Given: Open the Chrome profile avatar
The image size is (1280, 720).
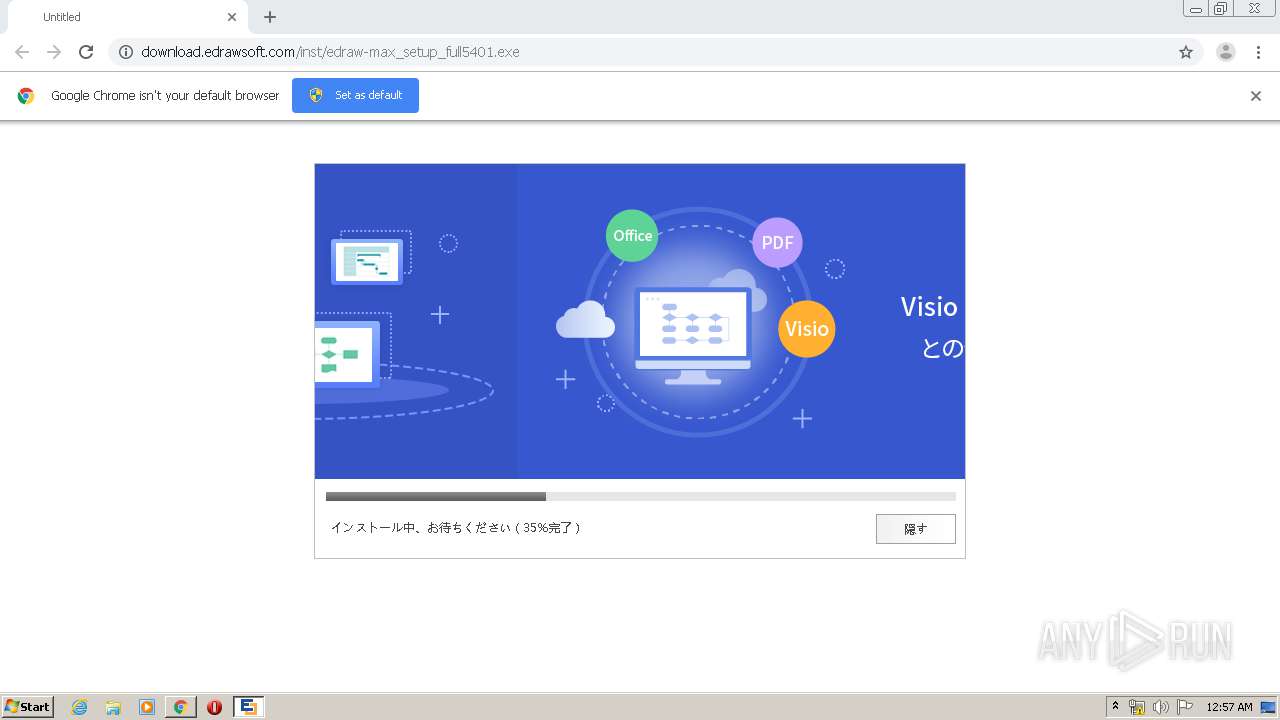Looking at the screenshot, I should (1226, 52).
